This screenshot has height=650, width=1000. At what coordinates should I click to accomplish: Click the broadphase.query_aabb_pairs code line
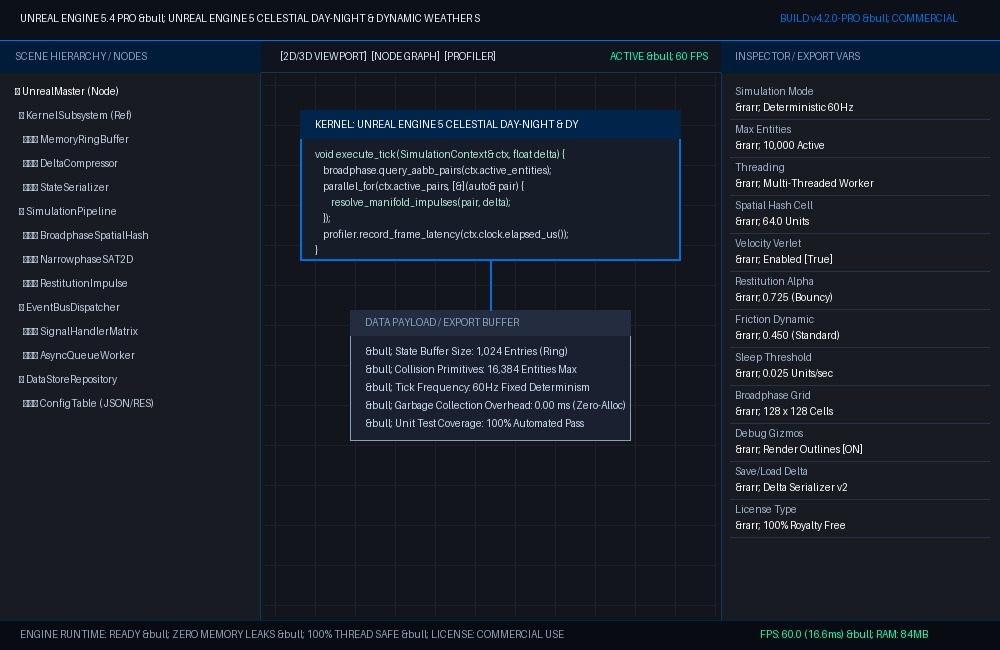point(437,170)
